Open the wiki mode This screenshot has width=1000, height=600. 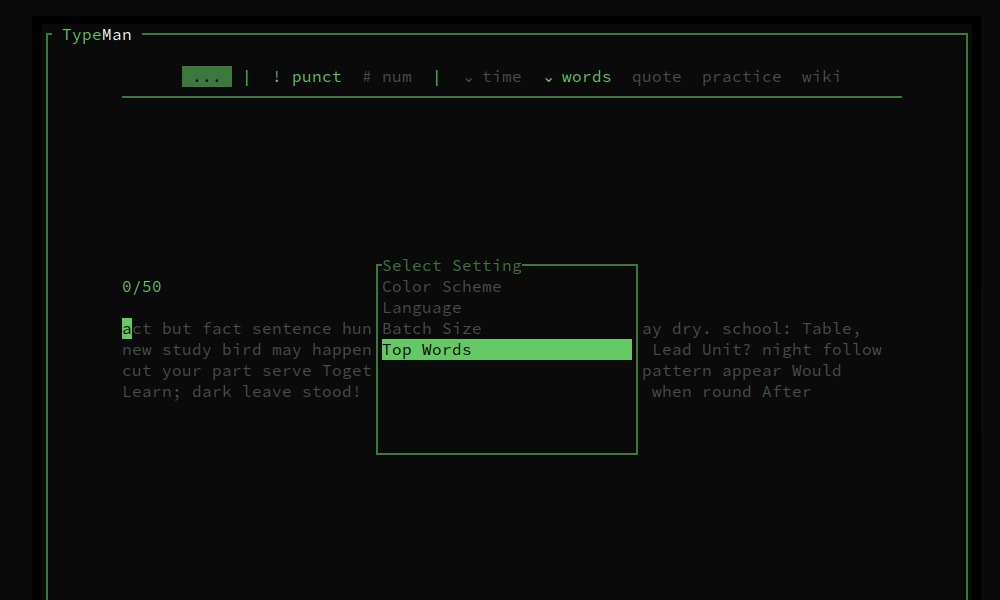click(x=821, y=76)
